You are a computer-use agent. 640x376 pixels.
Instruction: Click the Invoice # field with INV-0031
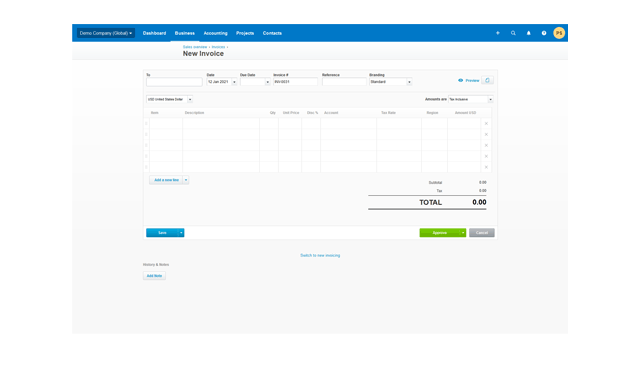pyautogui.click(x=295, y=82)
